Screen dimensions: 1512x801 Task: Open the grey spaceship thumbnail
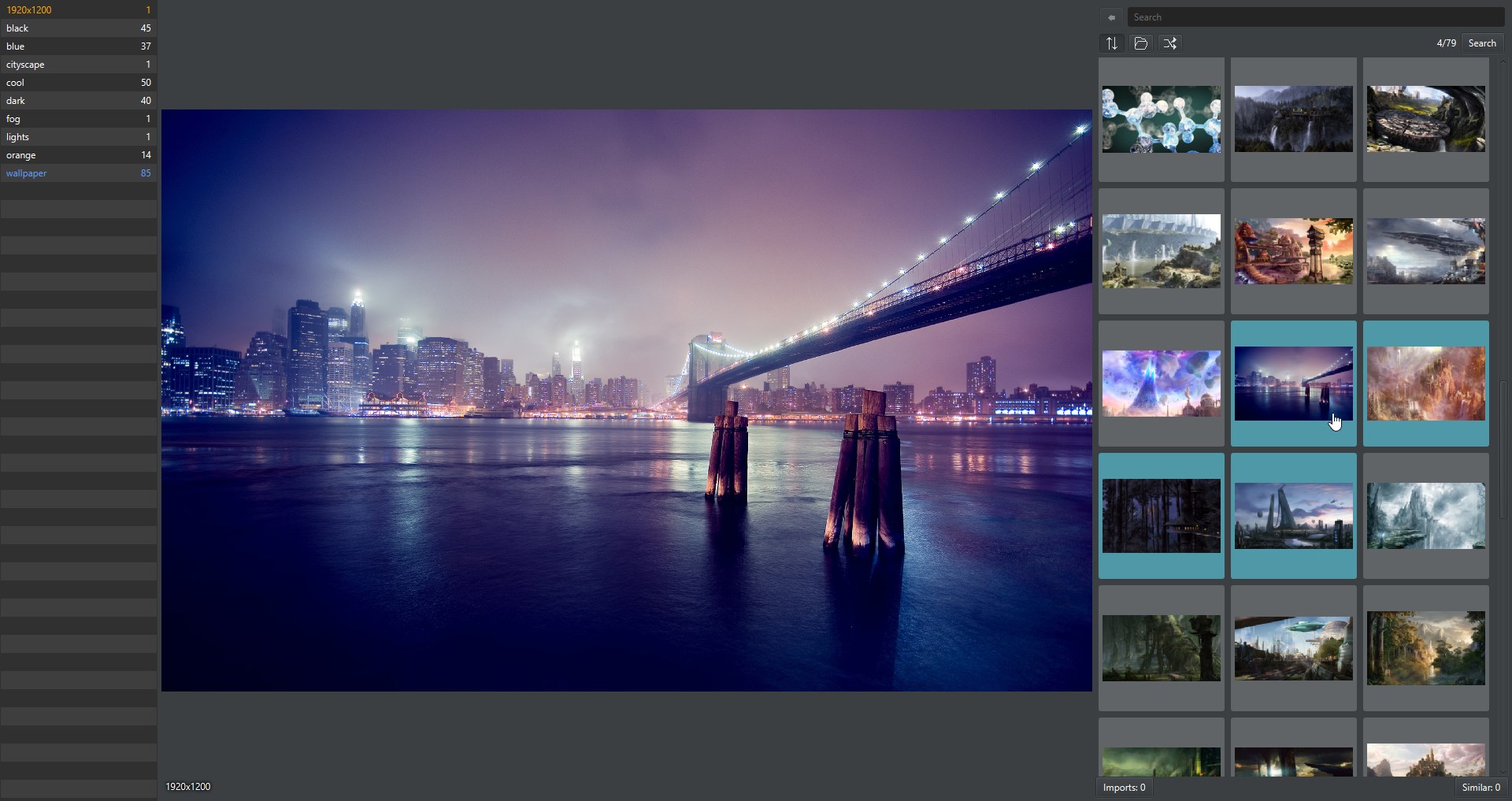point(1426,251)
